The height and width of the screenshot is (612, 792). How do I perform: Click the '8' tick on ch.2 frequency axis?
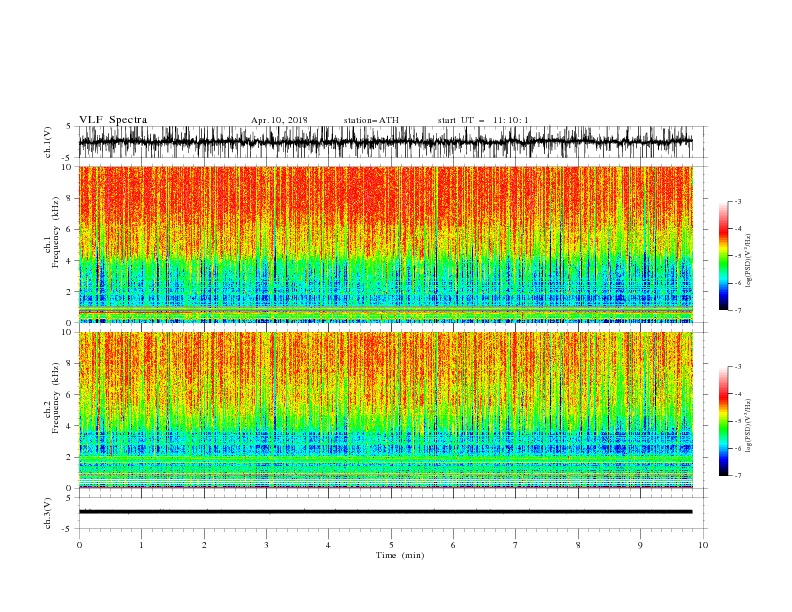(70, 364)
